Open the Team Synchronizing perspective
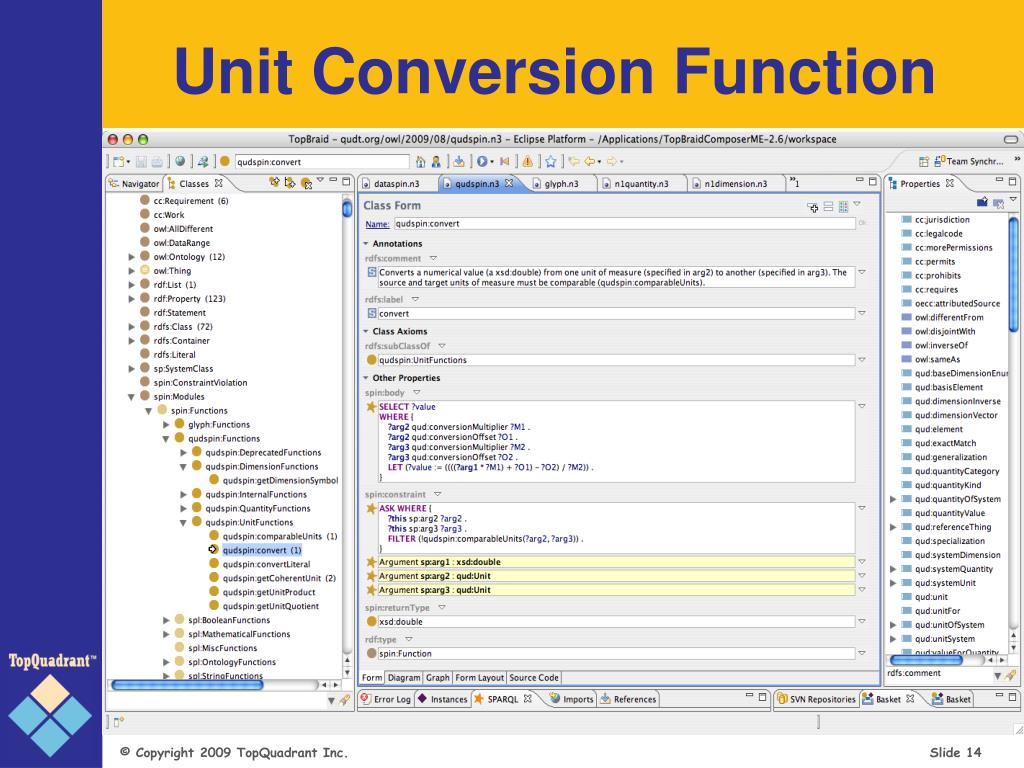Image resolution: width=1024 pixels, height=768 pixels. [x=969, y=161]
